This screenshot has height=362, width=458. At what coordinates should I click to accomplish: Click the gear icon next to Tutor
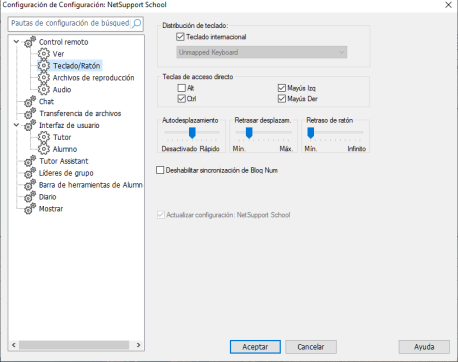(x=44, y=137)
